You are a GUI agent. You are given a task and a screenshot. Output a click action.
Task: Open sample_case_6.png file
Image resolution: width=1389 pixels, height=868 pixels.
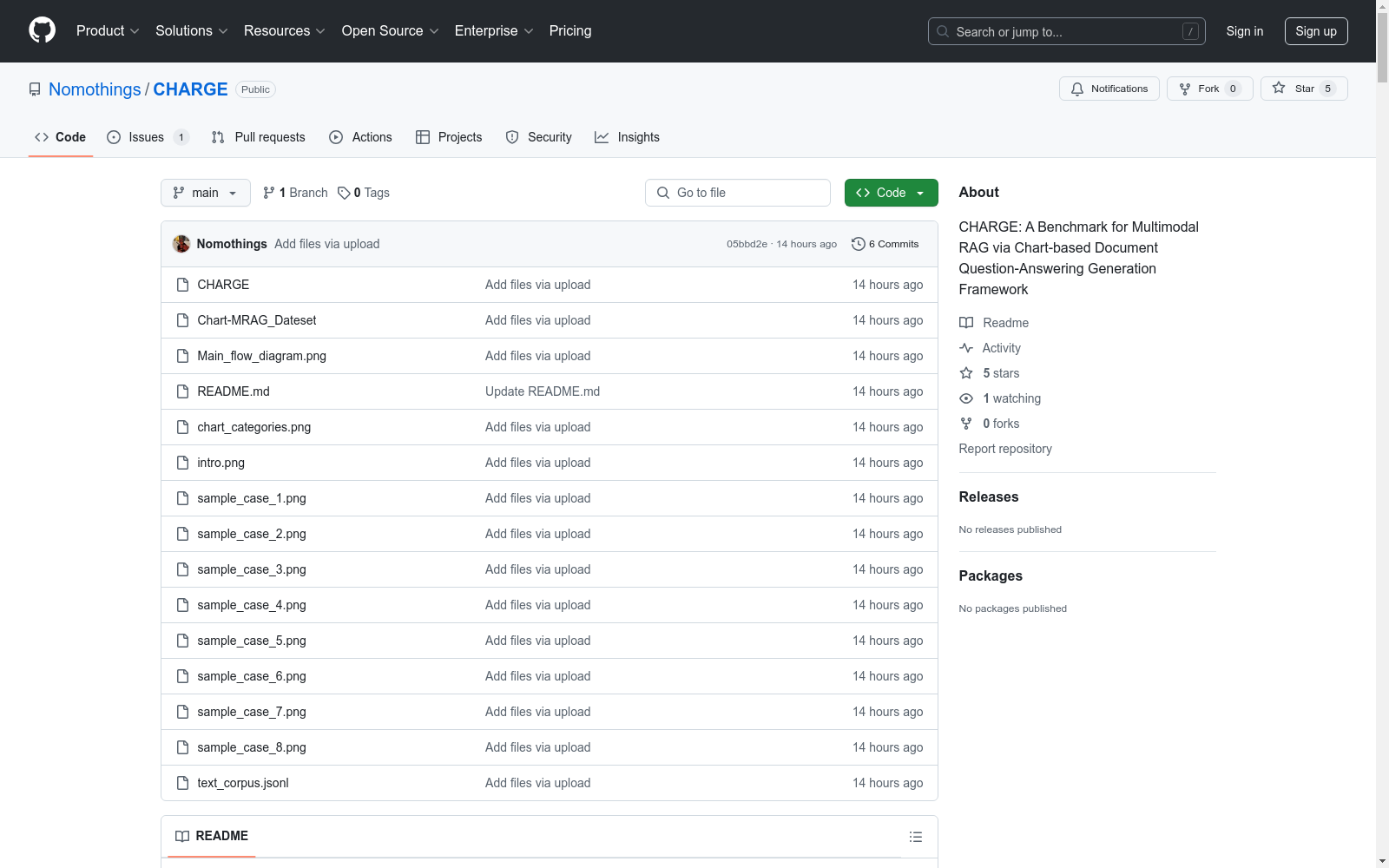coord(252,676)
